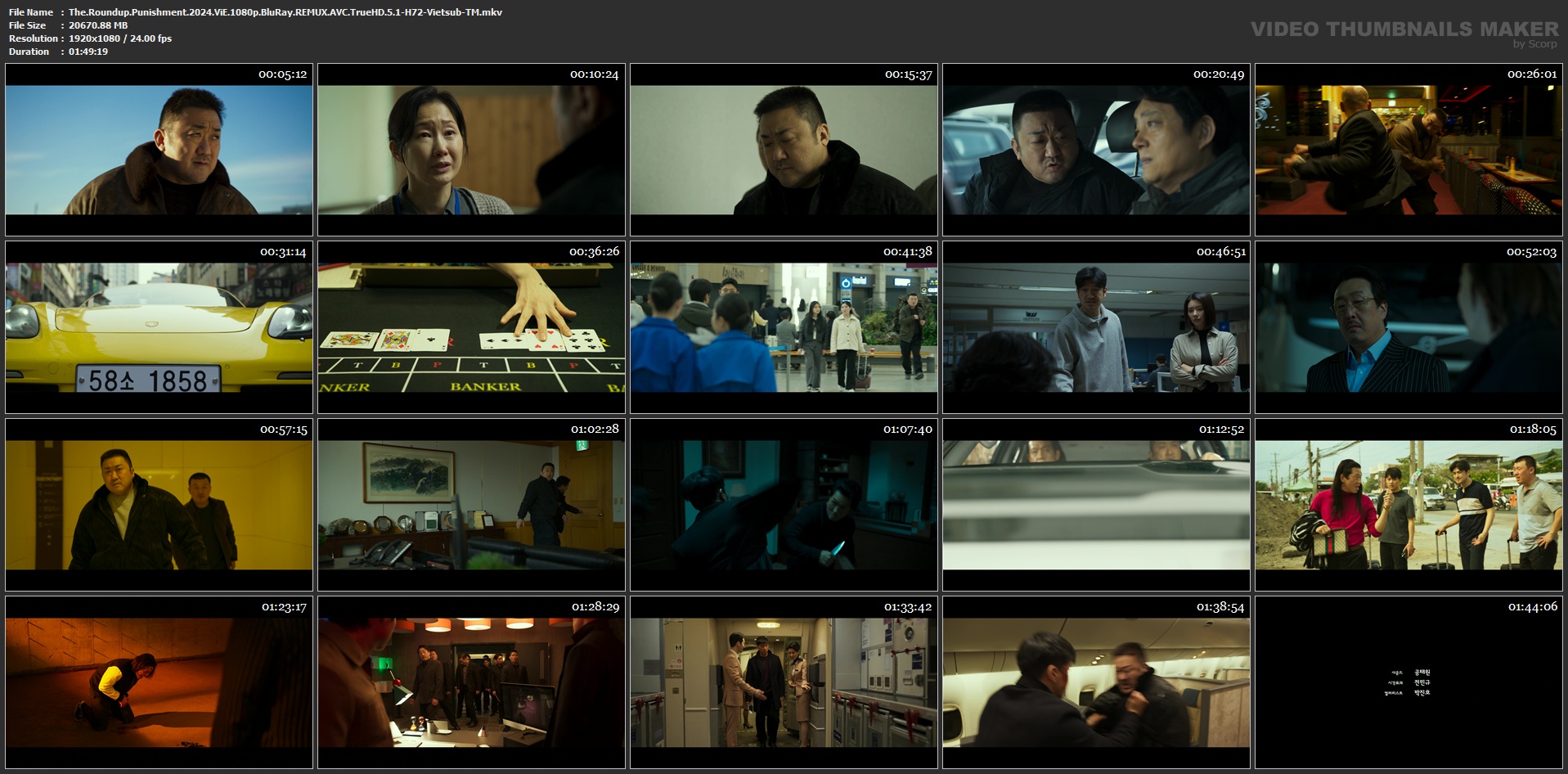The height and width of the screenshot is (774, 1568).
Task: Open the baccarat cards thumbnail 00:36:26
Action: click(471, 327)
